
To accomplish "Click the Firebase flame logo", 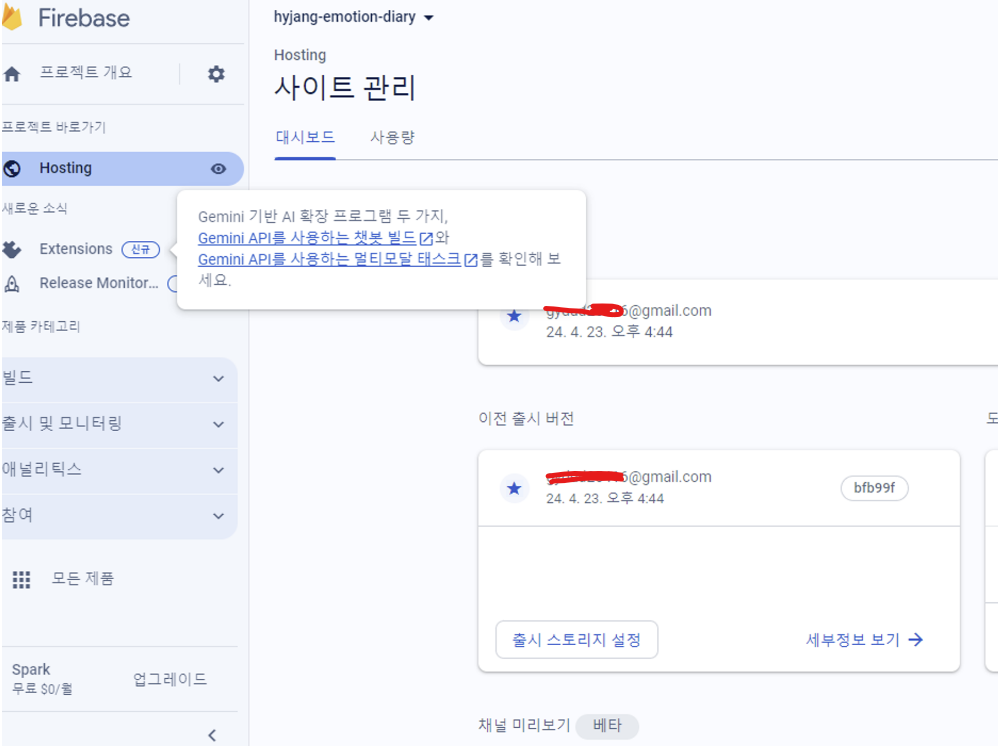I will pyautogui.click(x=11, y=17).
